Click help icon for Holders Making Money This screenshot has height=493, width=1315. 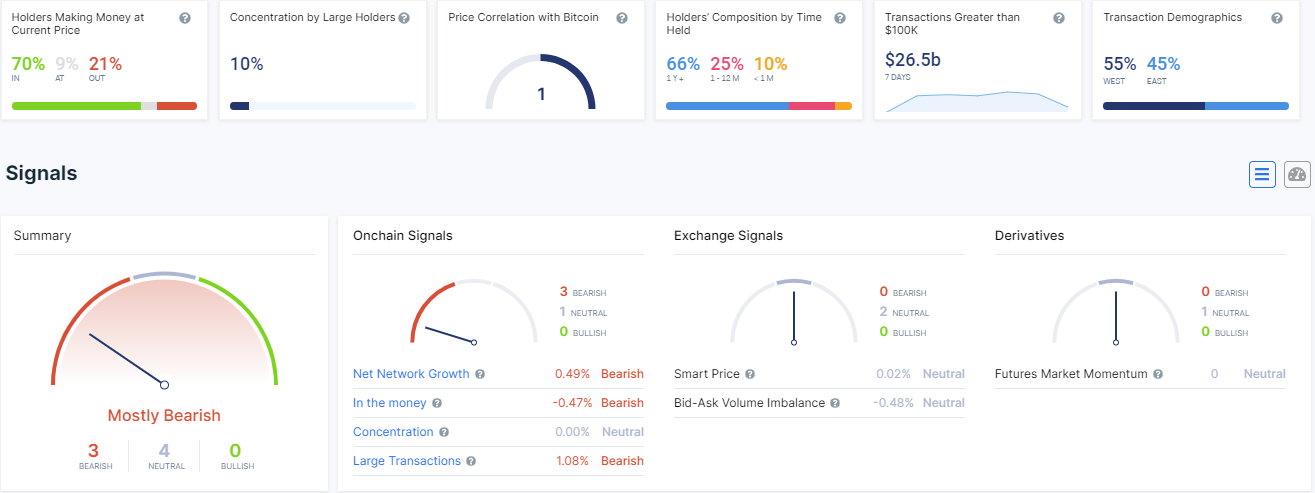[185, 19]
